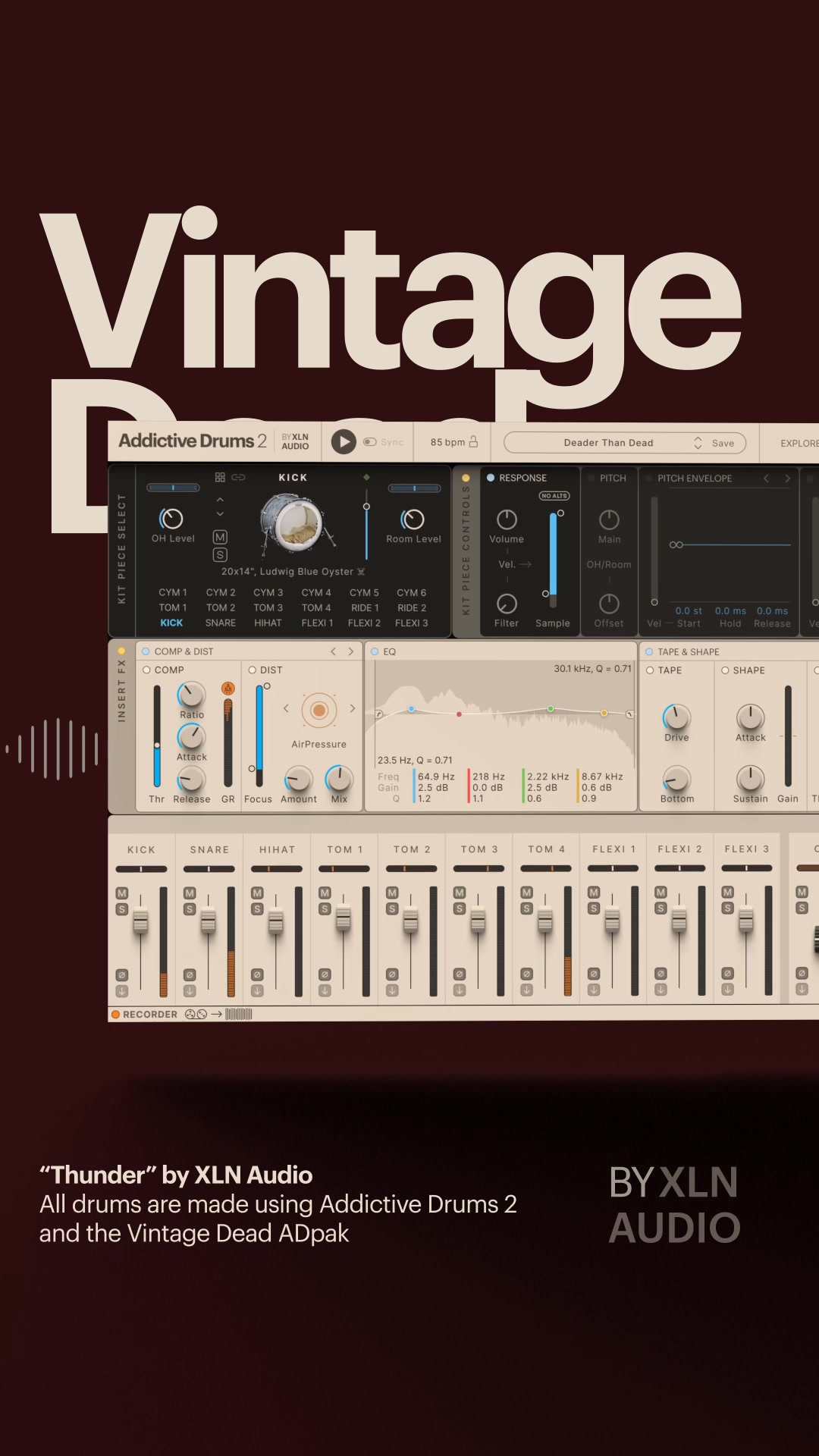This screenshot has width=819, height=1456.
Task: Select next distortion type arrow
Action: (x=352, y=708)
